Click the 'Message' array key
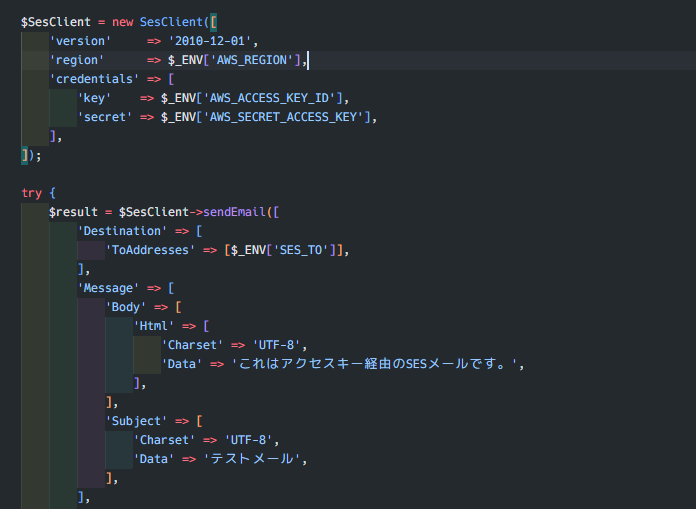Screen dimensions: 696x509 (x=108, y=288)
